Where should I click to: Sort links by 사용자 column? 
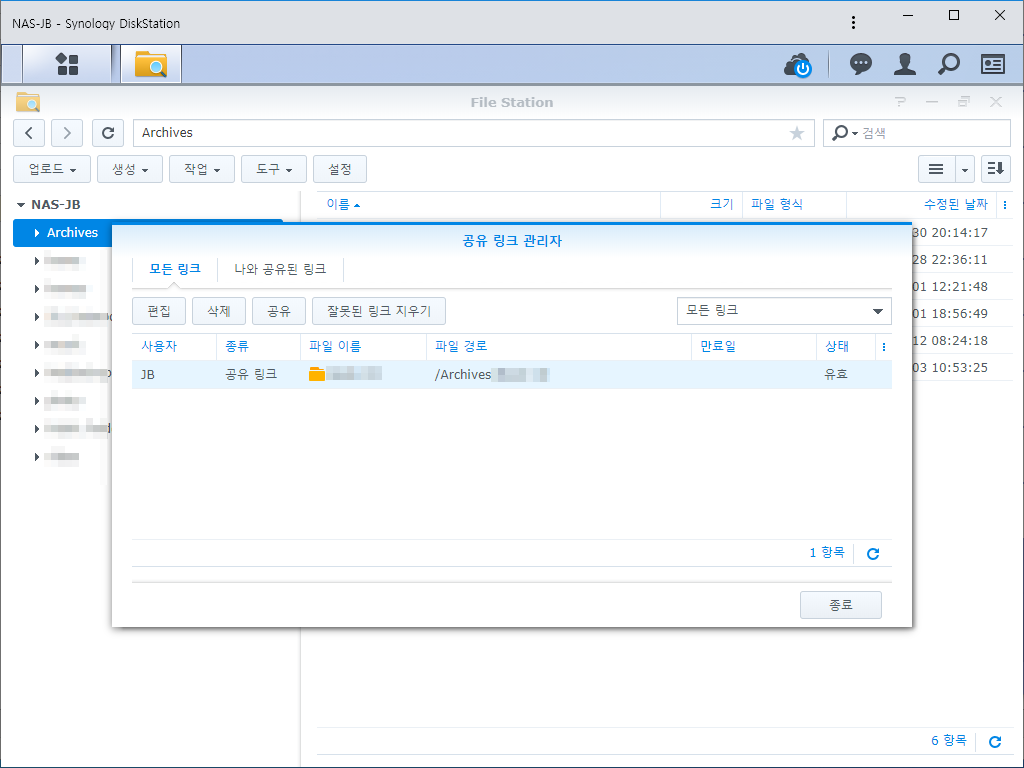click(x=174, y=347)
